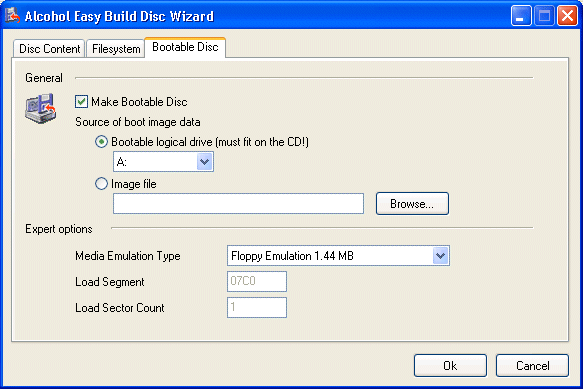Click the Alcohol Easy Build Disc Wizard title
The width and height of the screenshot is (583, 389).
(119, 16)
